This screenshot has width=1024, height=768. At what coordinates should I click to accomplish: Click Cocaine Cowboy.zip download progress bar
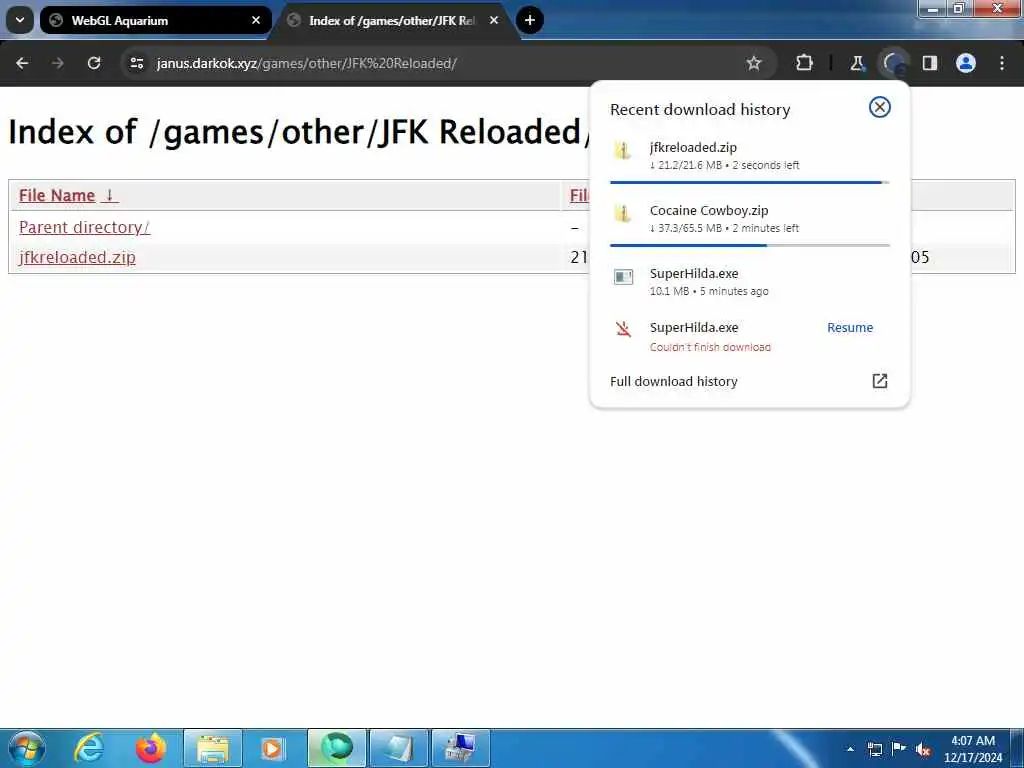click(749, 245)
